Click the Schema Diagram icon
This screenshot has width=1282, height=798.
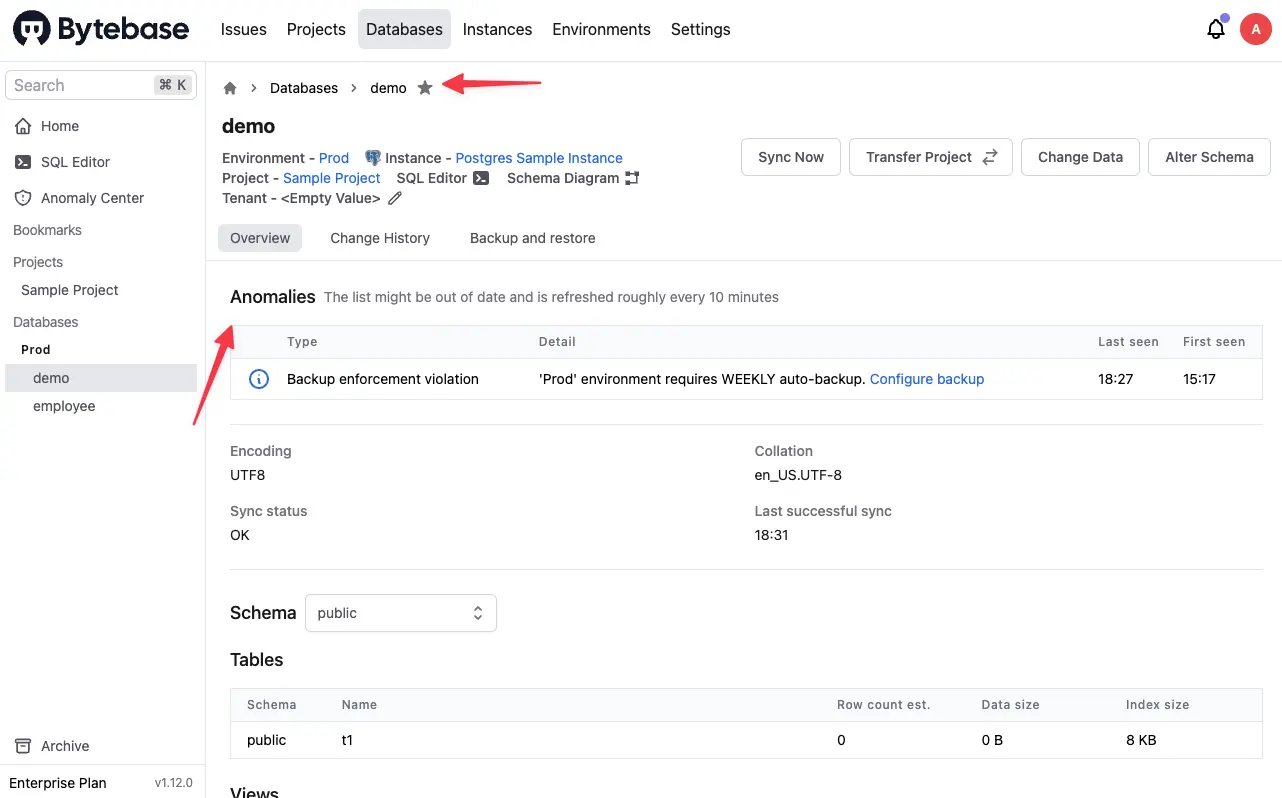[632, 178]
